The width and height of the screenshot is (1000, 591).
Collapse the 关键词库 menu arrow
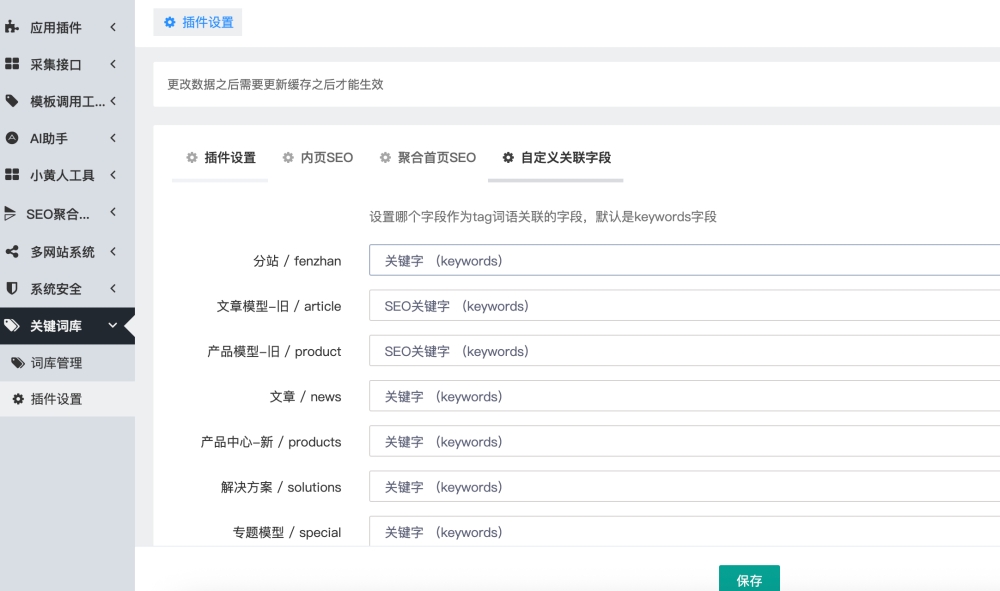[x=113, y=326]
